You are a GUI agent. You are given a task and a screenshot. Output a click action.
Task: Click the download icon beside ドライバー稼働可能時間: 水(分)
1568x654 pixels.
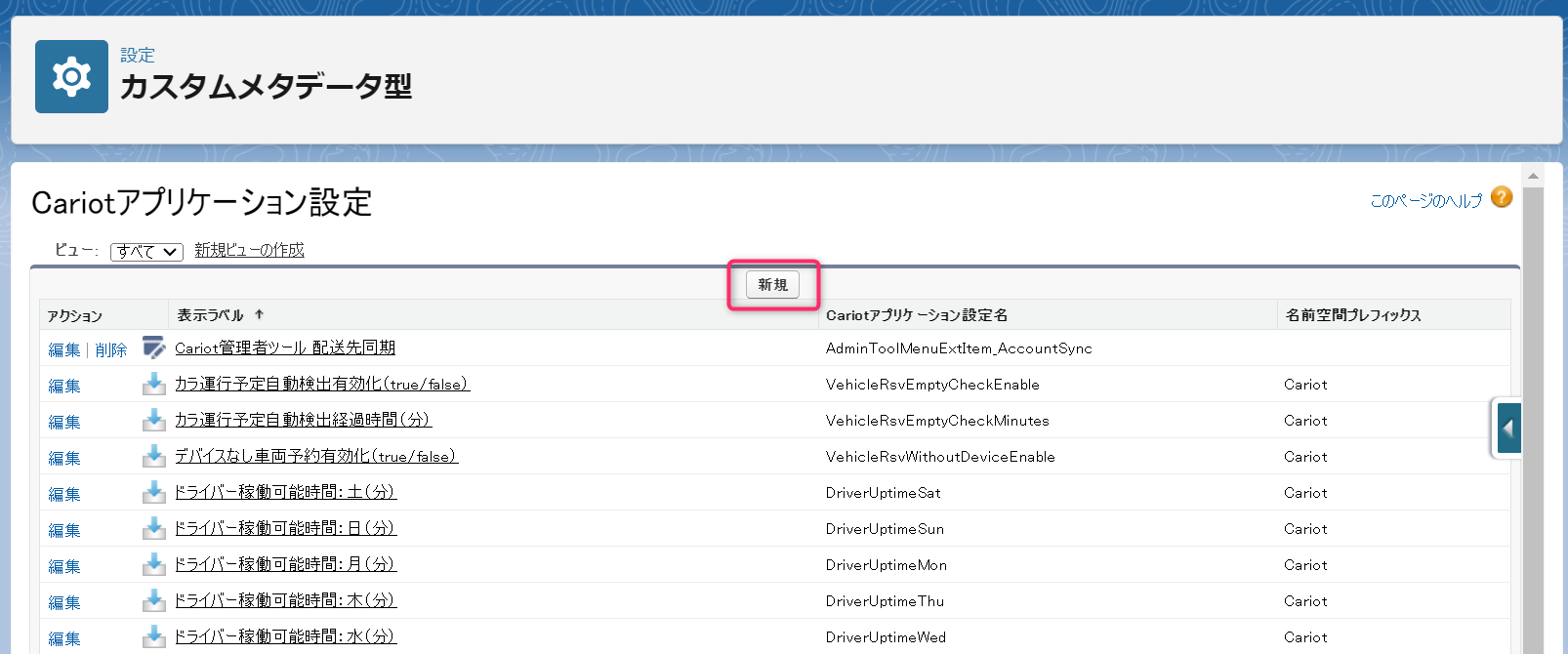(153, 636)
